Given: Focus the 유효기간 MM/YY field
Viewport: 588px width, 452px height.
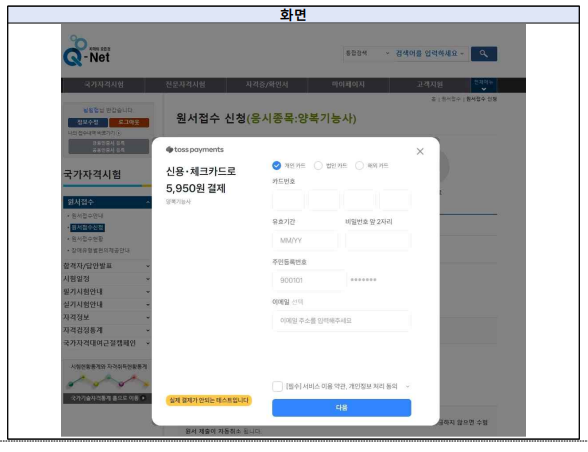Looking at the screenshot, I should (x=305, y=240).
